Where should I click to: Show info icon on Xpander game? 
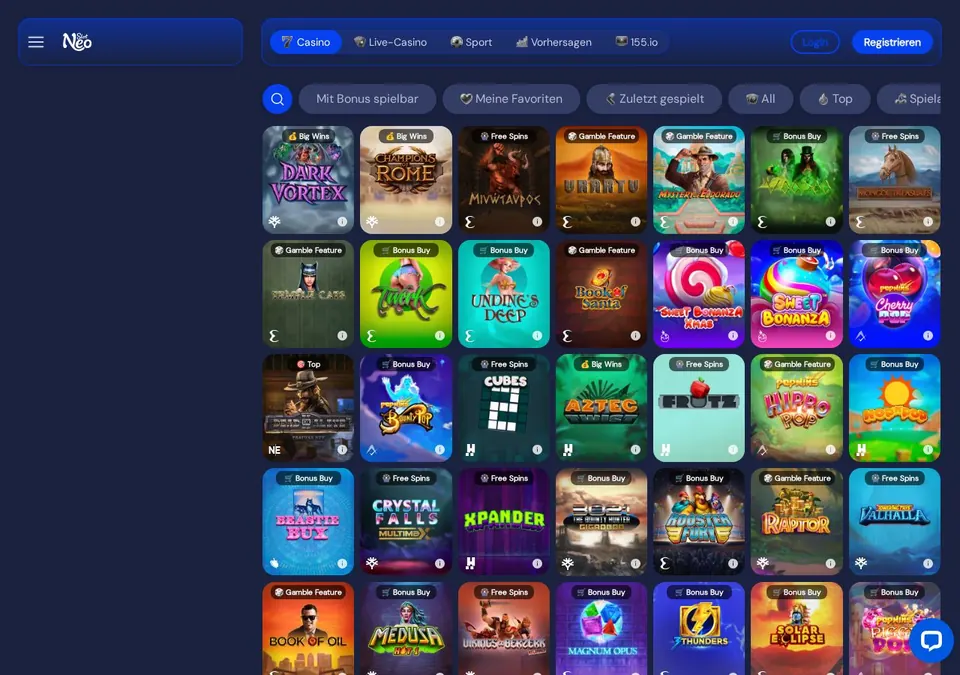537,564
